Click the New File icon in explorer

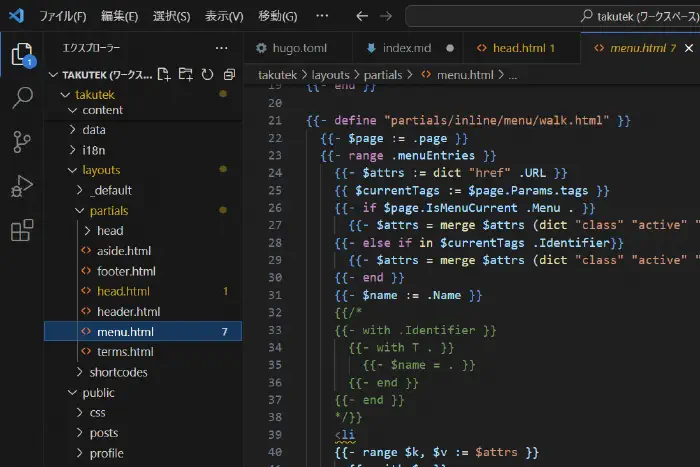tap(164, 74)
